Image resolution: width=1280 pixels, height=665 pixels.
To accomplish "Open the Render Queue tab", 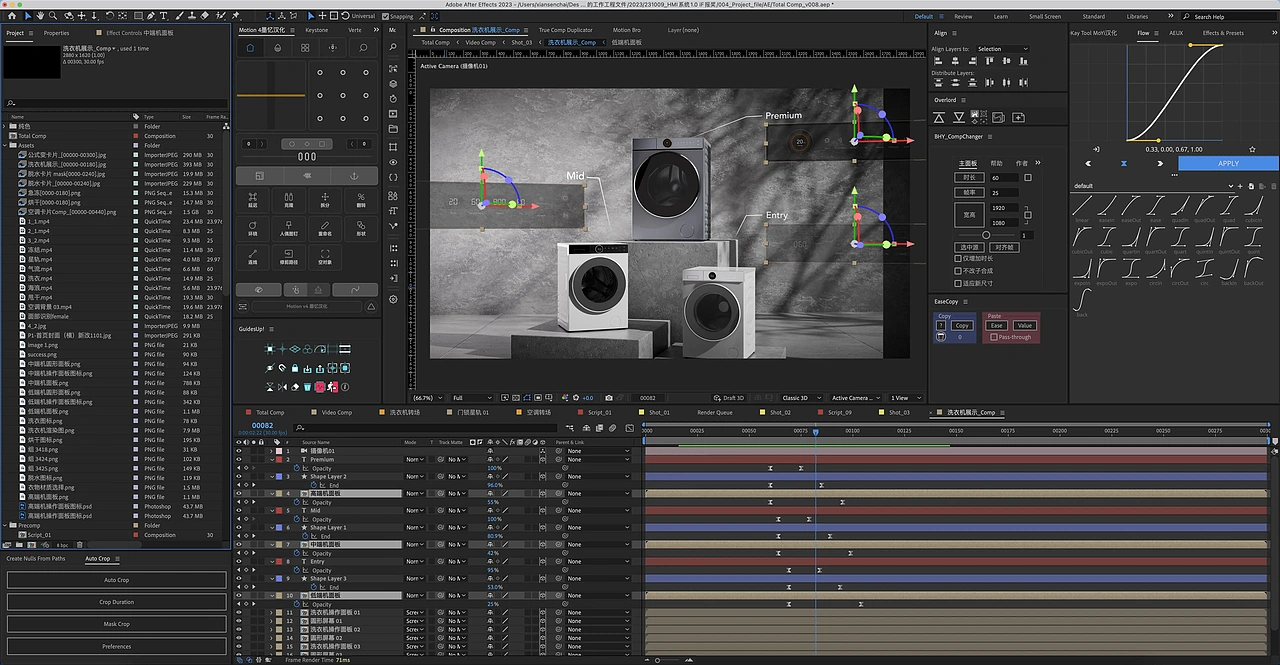I will point(714,412).
